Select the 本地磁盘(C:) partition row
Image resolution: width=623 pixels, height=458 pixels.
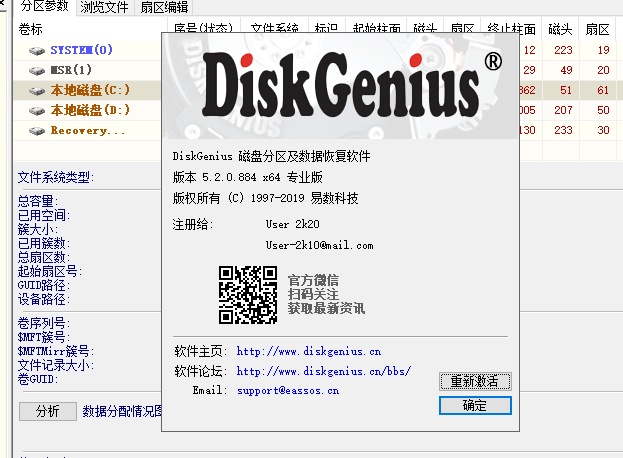[87, 91]
